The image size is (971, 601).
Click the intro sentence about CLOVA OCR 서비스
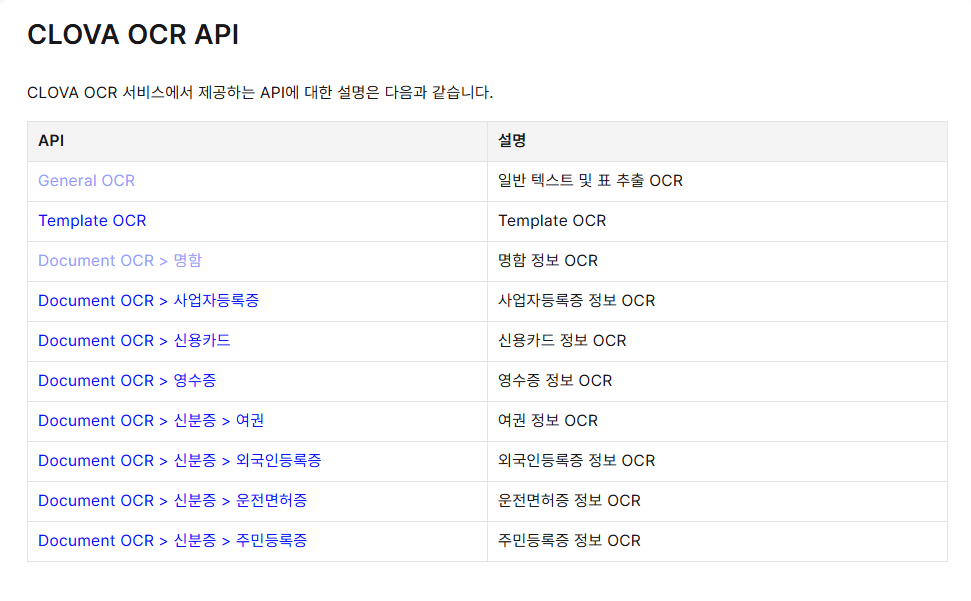click(x=260, y=93)
